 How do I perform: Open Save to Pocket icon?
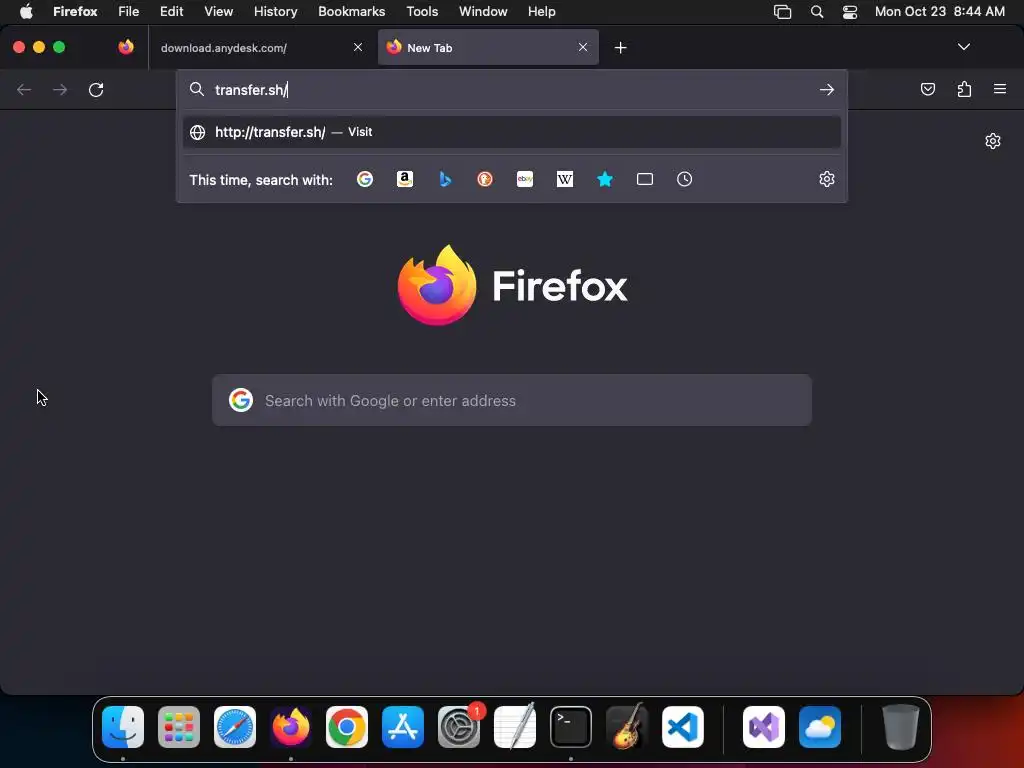click(x=927, y=89)
